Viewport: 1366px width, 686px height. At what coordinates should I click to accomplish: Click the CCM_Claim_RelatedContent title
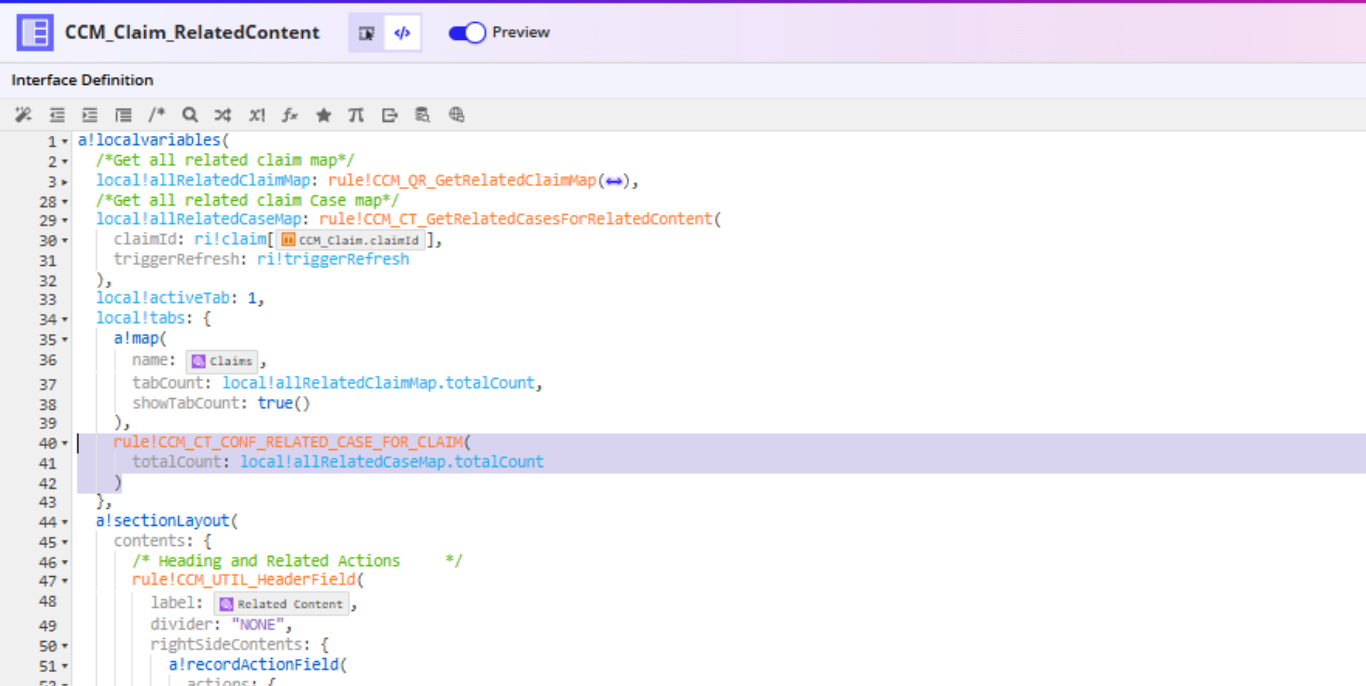coord(192,32)
